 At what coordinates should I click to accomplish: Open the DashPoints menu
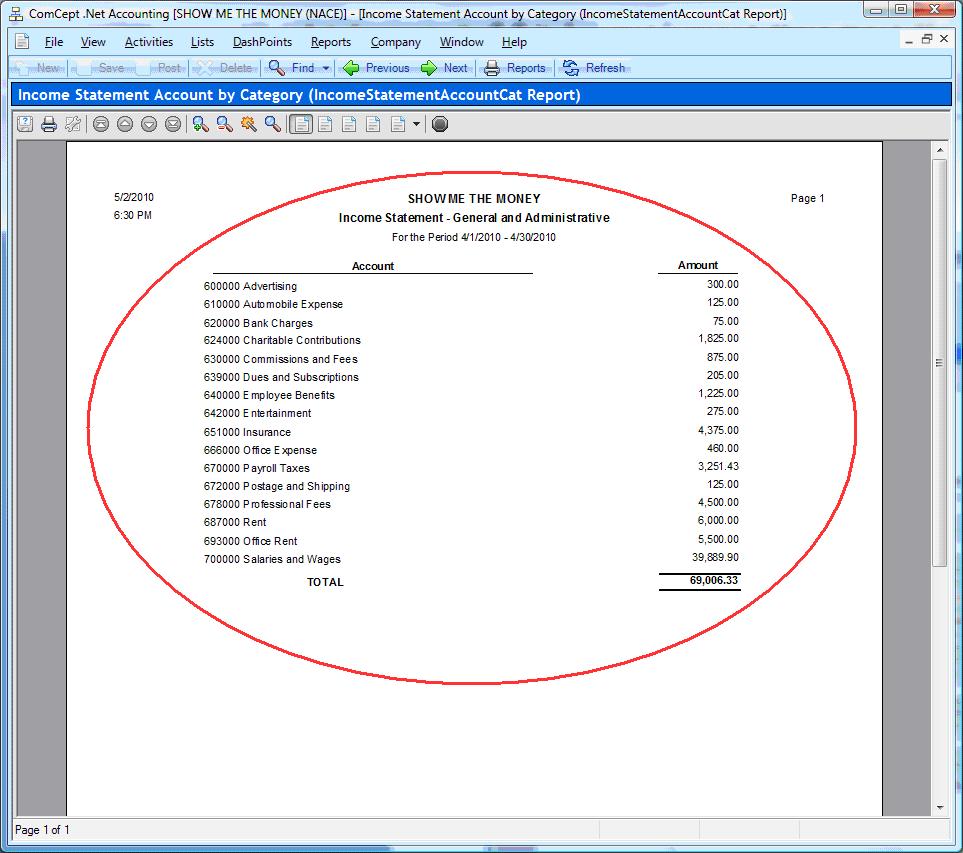click(262, 42)
